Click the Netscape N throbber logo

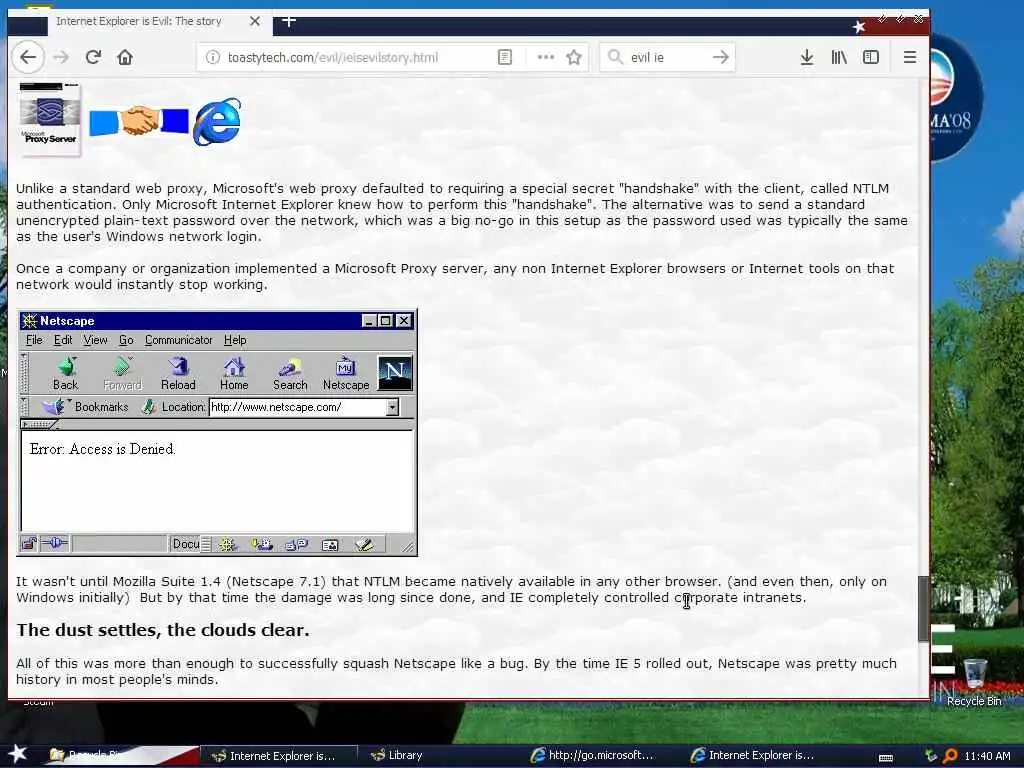395,373
